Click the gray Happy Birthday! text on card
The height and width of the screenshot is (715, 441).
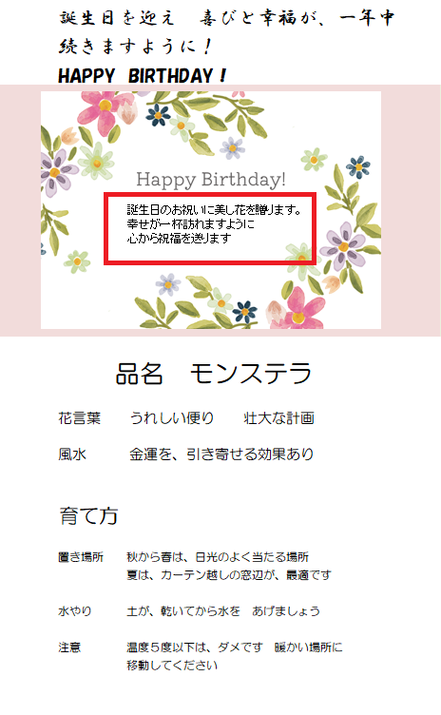[x=211, y=179]
